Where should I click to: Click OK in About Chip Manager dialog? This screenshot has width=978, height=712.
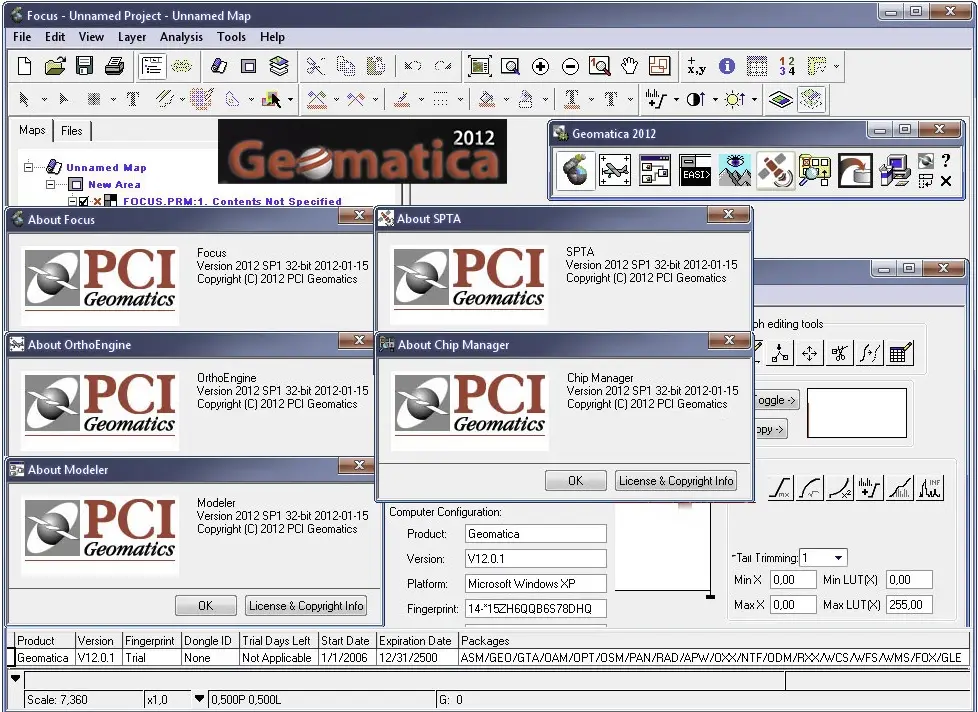coord(575,481)
